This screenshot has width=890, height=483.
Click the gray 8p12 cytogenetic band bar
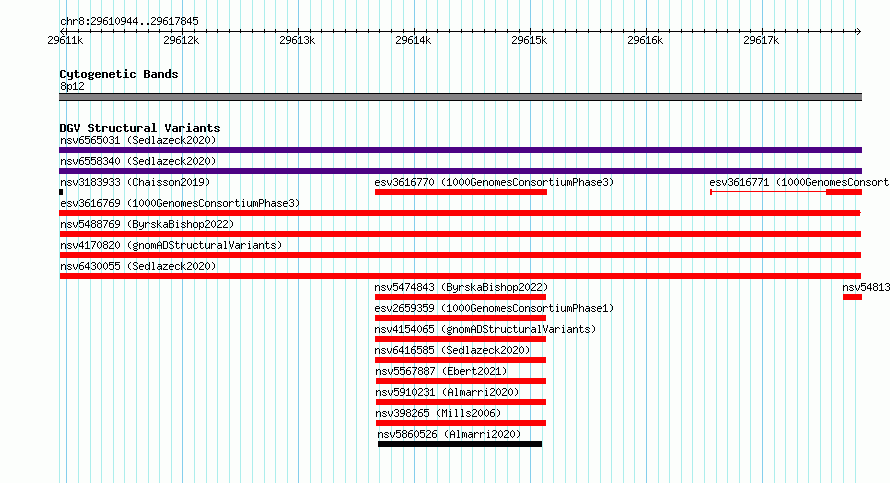(460, 97)
